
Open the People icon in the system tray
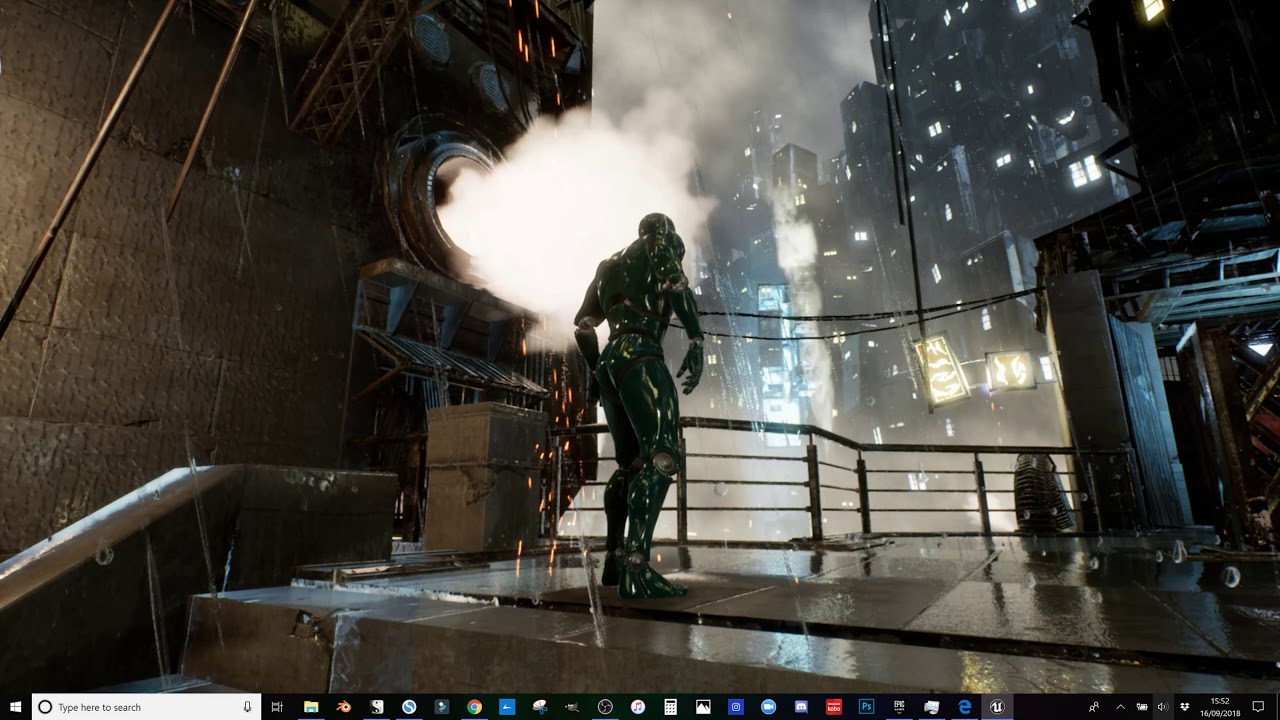coord(1095,707)
